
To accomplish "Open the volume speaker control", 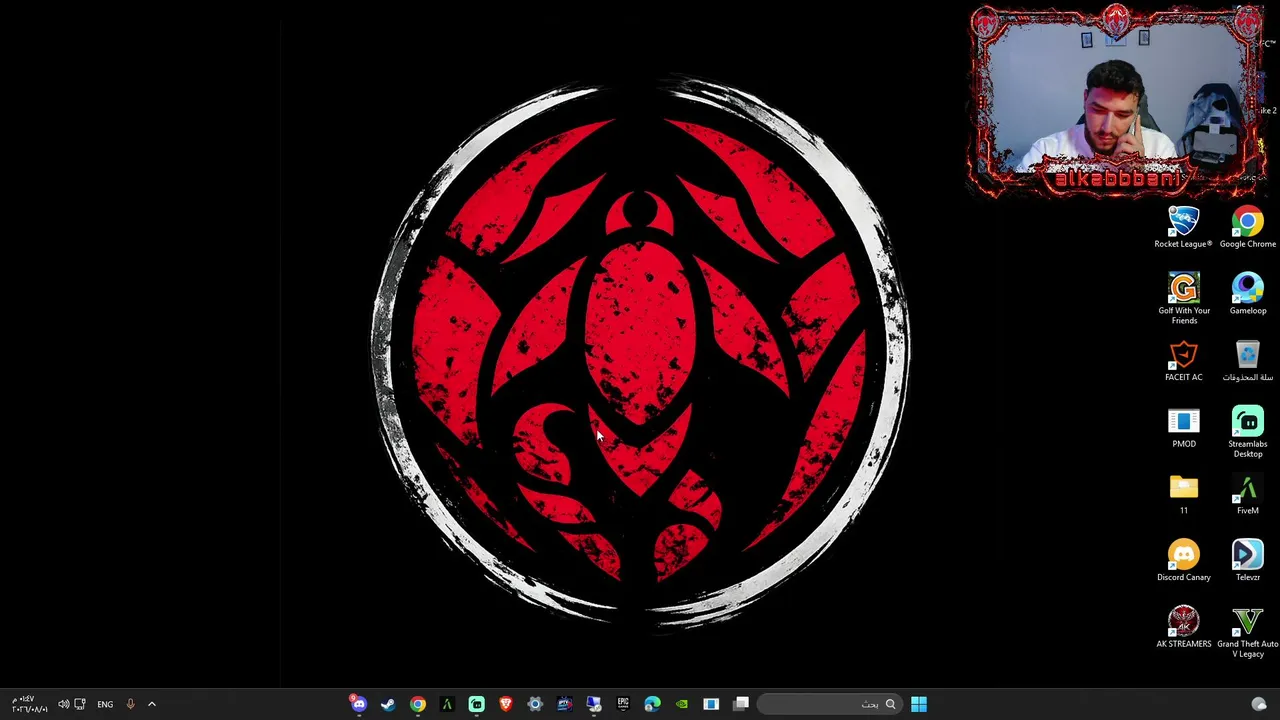I will (x=63, y=704).
